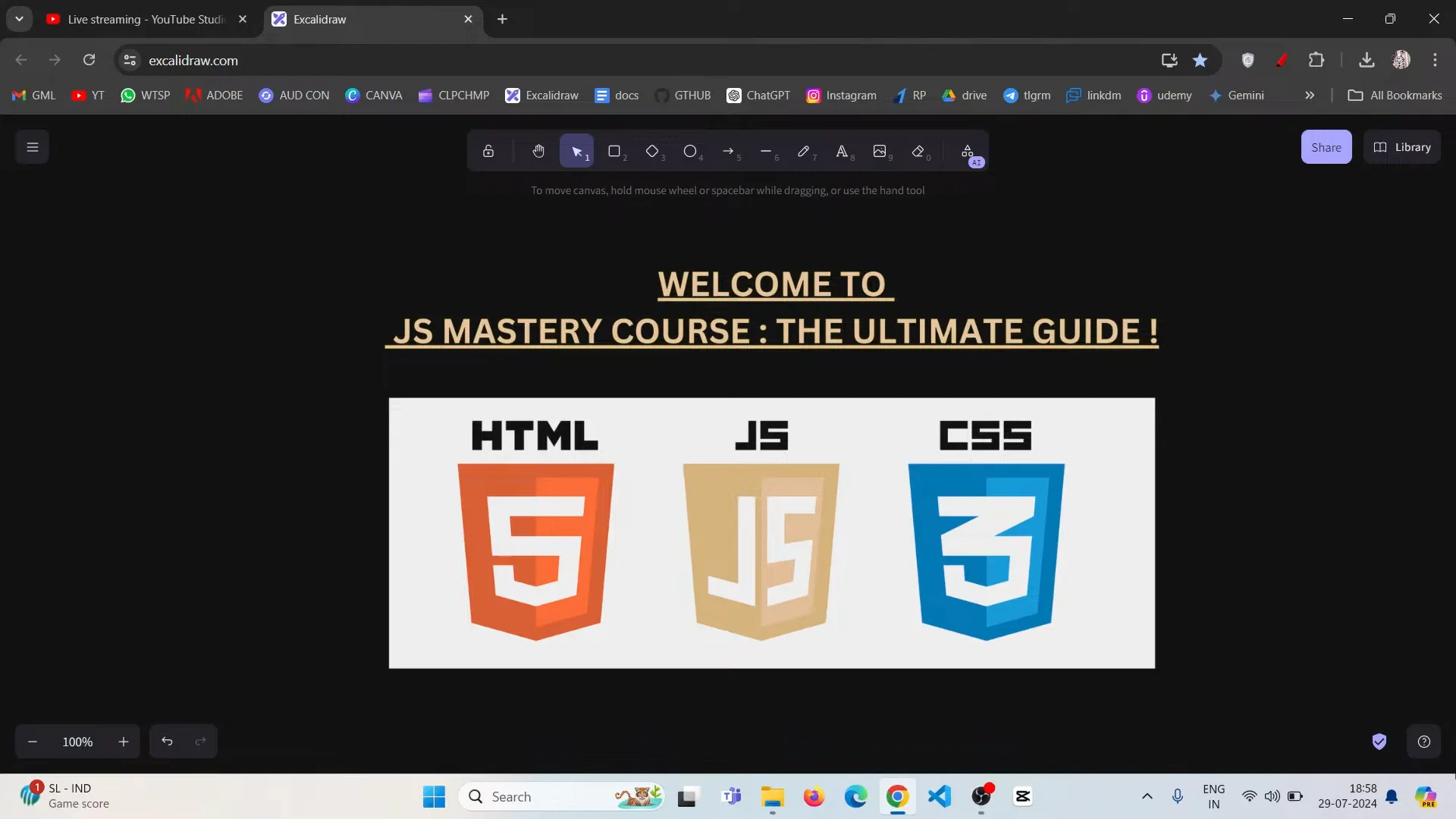Select the Line drawing tool

coord(766,151)
